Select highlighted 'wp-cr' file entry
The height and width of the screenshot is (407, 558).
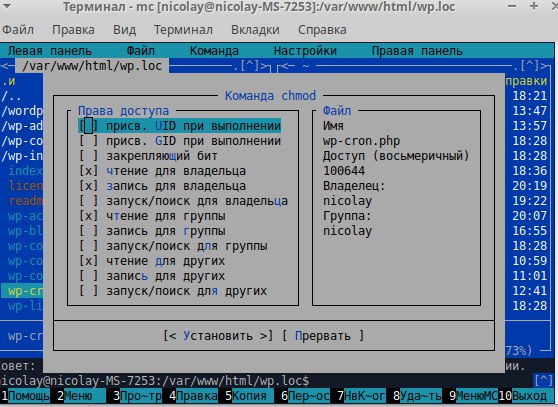22,291
